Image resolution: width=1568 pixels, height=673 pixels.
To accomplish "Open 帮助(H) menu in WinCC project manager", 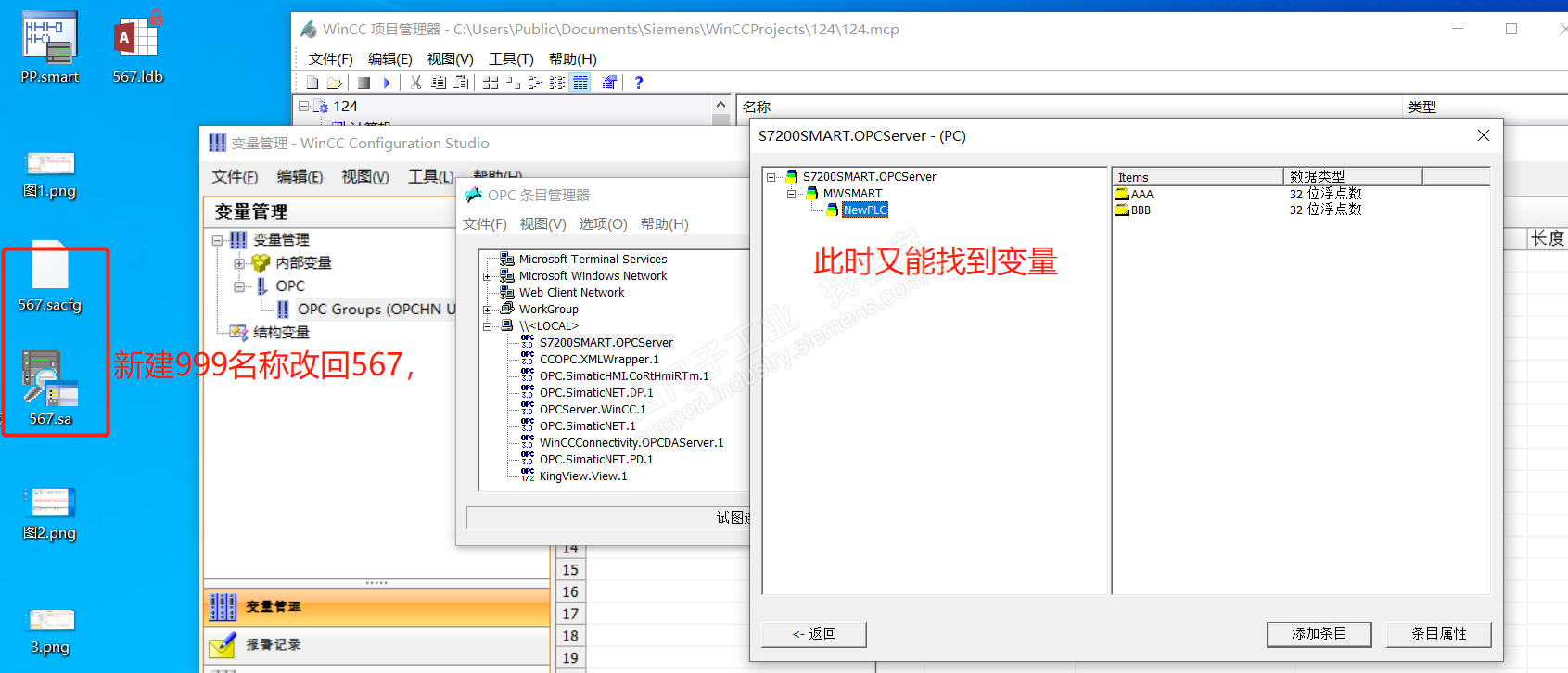I will 573,58.
